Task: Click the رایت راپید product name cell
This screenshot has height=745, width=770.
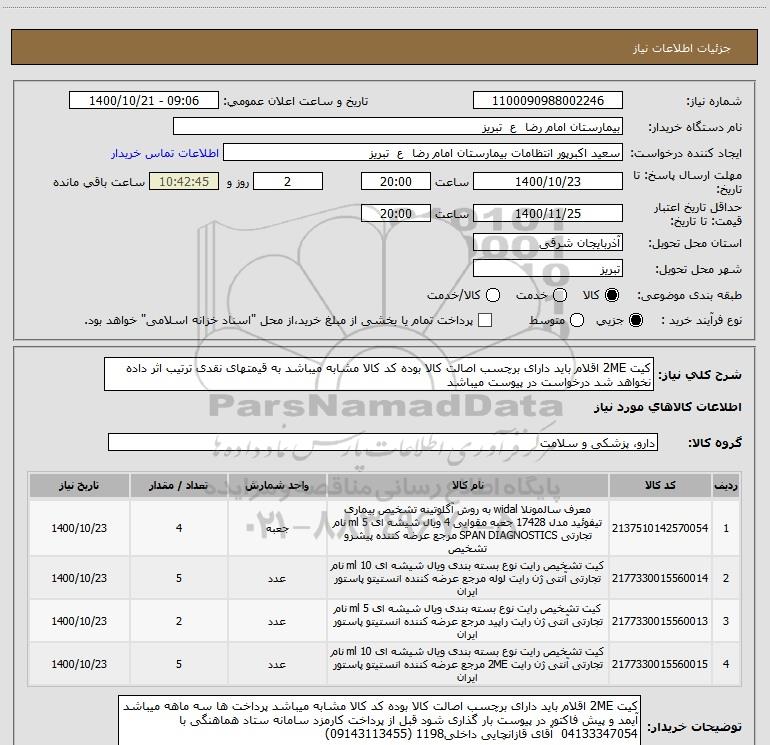Action: pos(468,621)
